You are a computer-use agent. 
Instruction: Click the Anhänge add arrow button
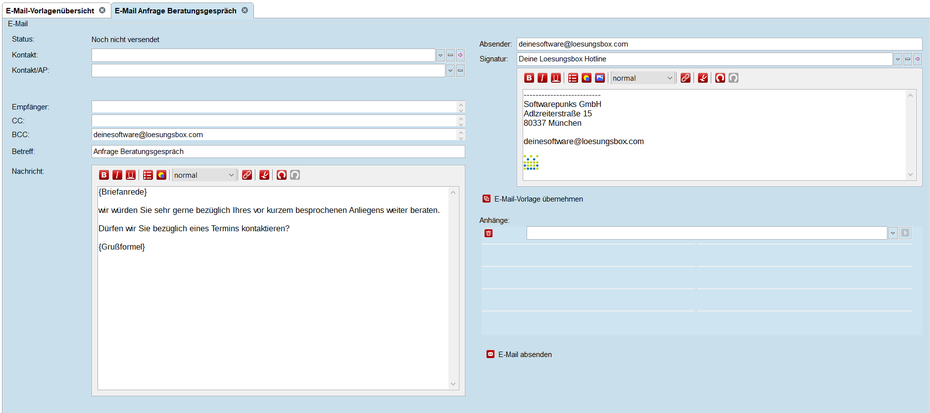click(905, 233)
